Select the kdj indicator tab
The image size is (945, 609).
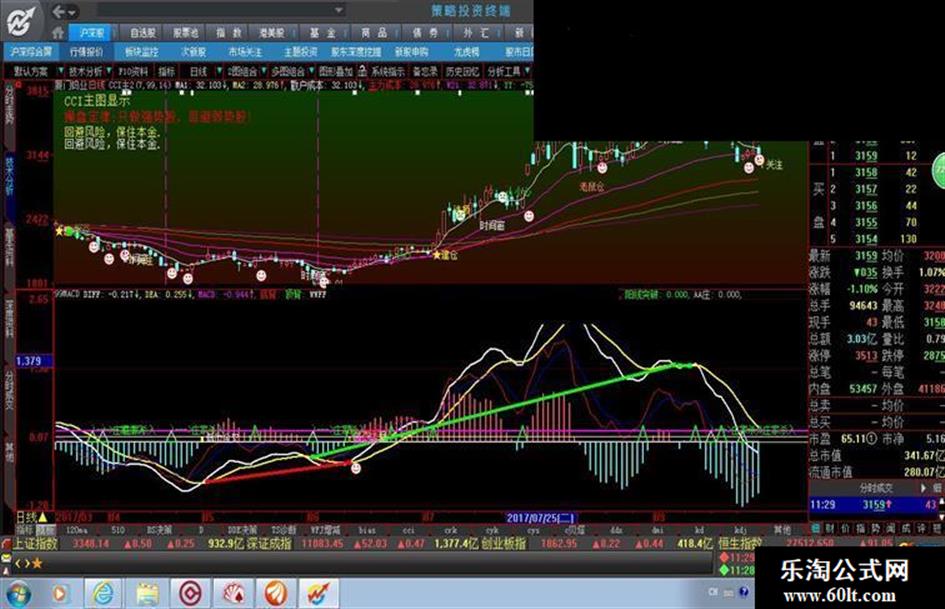point(740,529)
